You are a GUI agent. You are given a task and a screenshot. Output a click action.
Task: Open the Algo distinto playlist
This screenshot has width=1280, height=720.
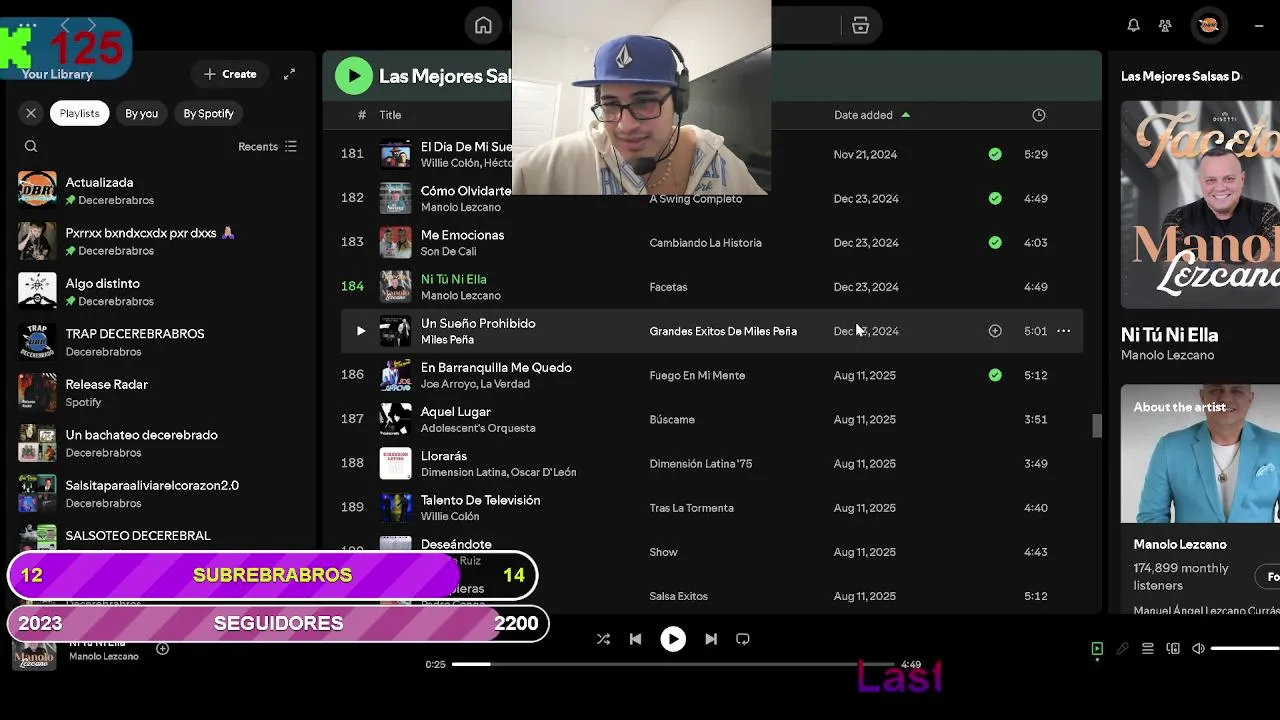pos(160,291)
